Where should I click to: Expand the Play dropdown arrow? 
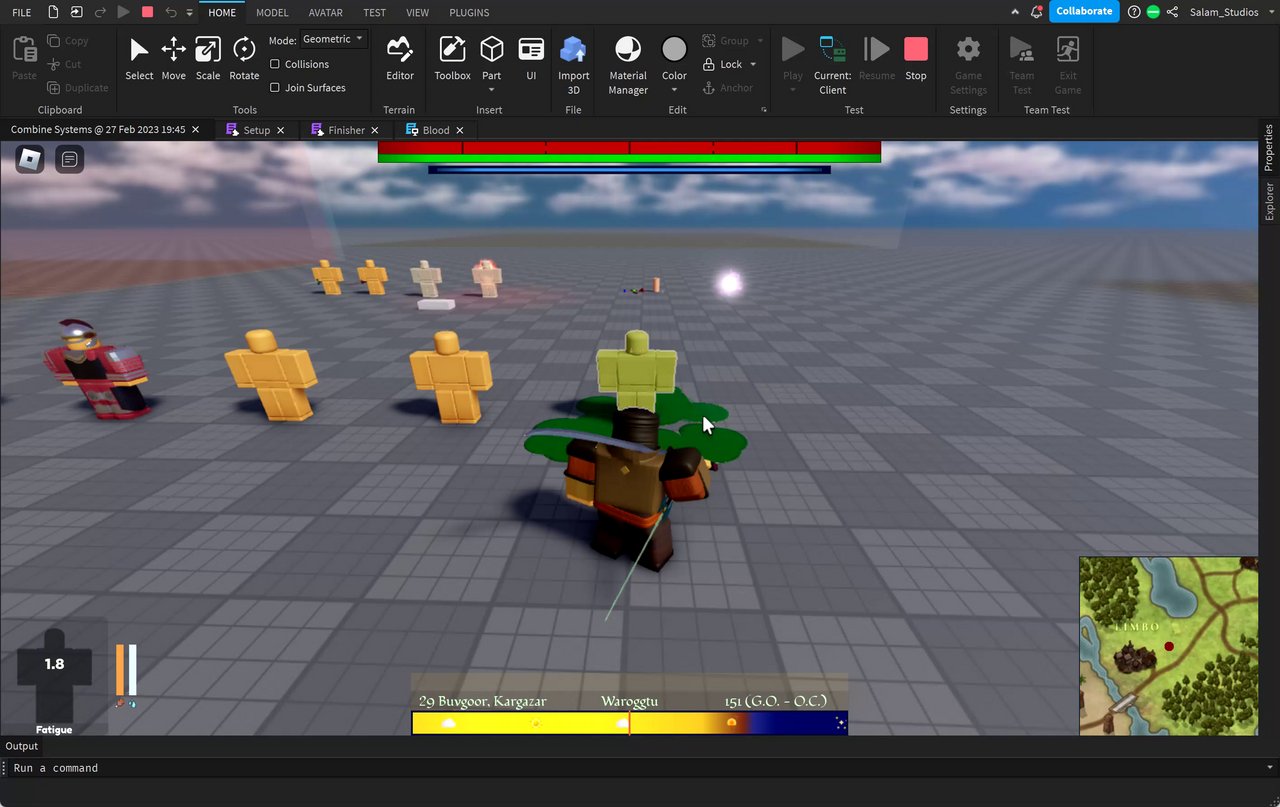793,90
